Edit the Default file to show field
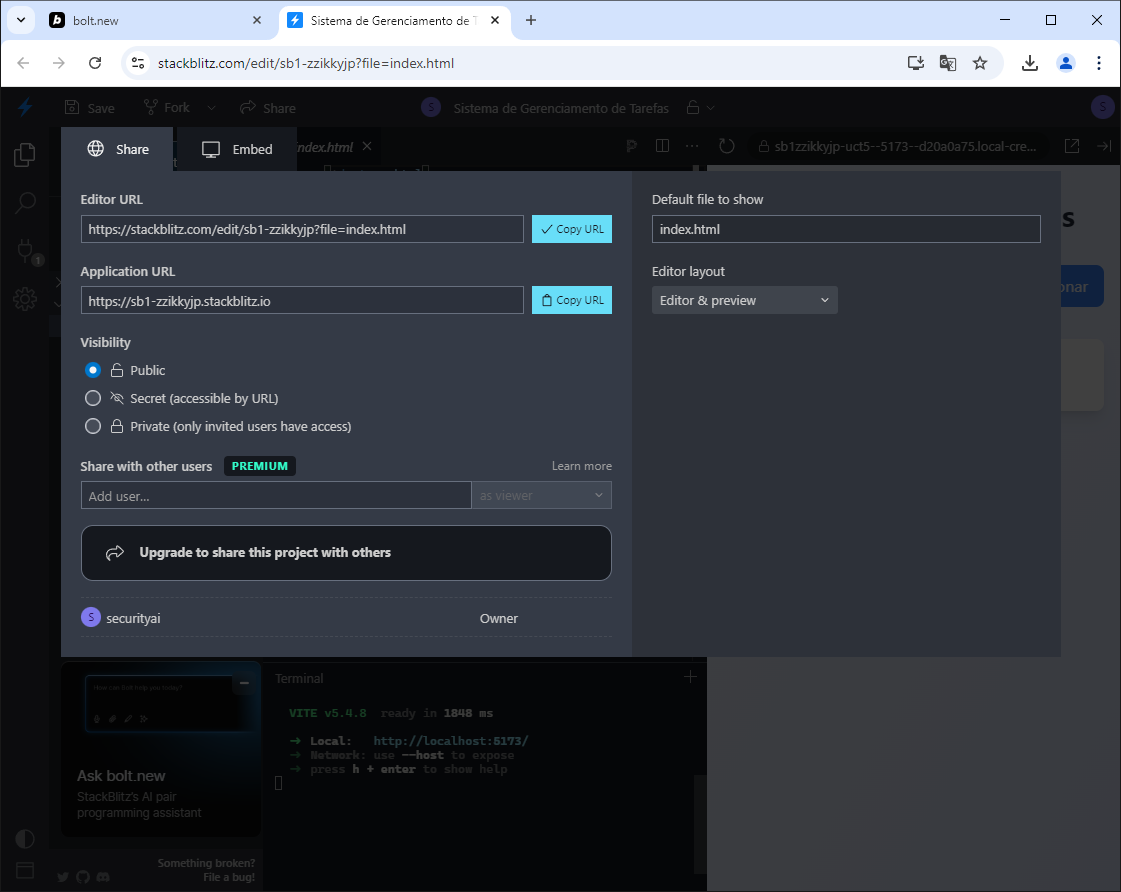Screen dimensions: 1121x892 (846, 229)
